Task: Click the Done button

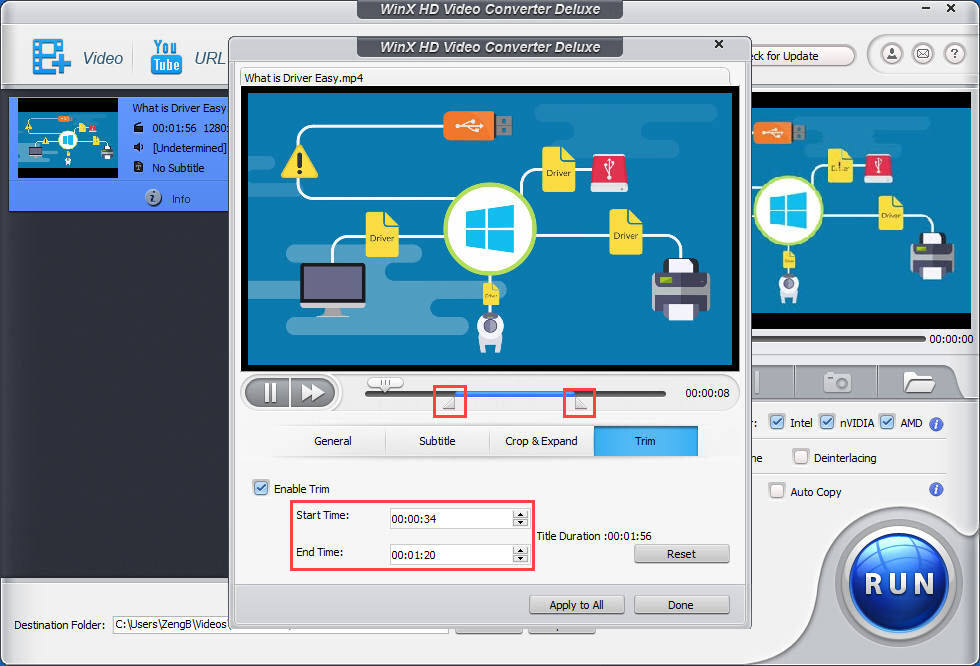Action: tap(681, 605)
